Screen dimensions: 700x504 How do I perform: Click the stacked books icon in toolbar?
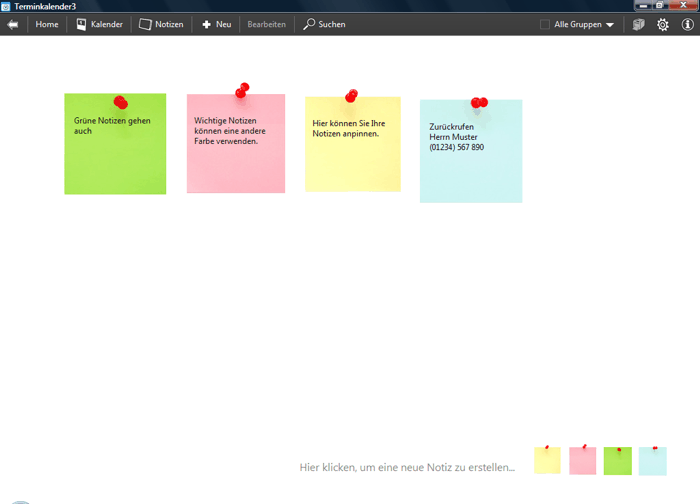click(x=638, y=24)
